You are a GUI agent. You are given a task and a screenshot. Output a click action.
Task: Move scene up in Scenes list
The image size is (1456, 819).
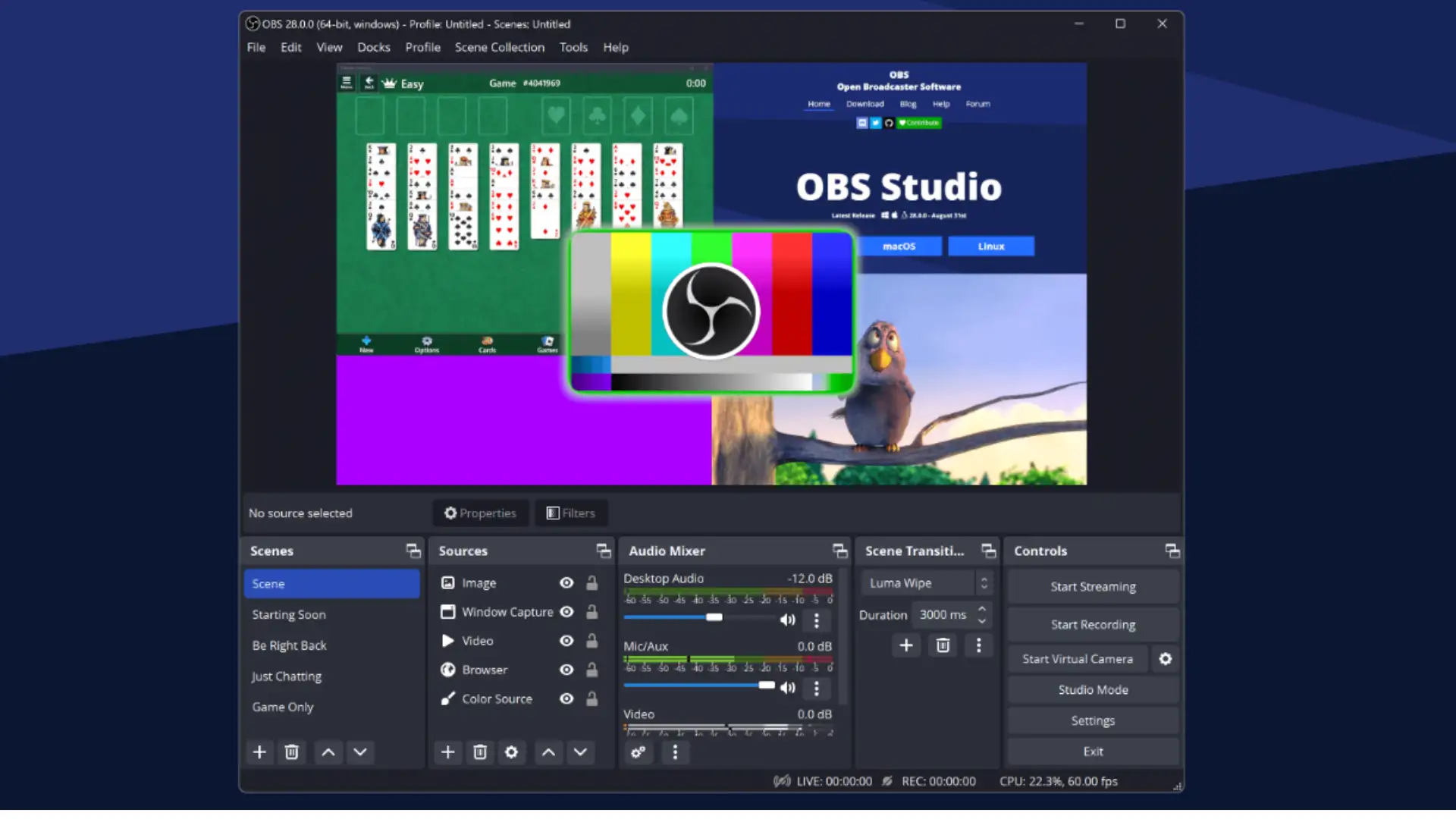point(328,752)
